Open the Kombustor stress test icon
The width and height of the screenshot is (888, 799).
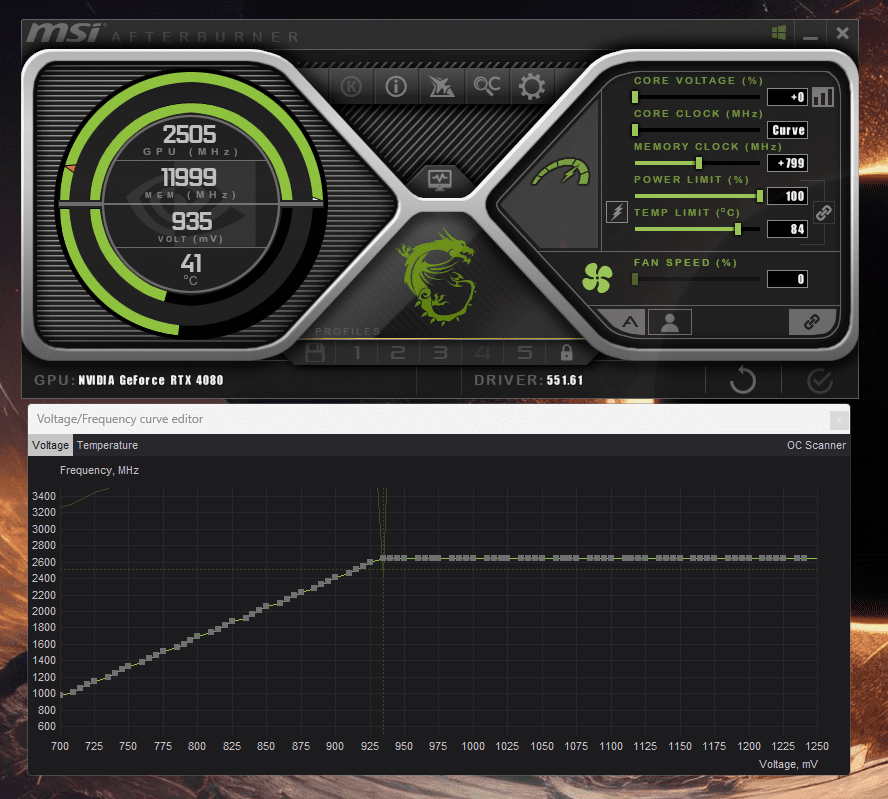coord(351,87)
